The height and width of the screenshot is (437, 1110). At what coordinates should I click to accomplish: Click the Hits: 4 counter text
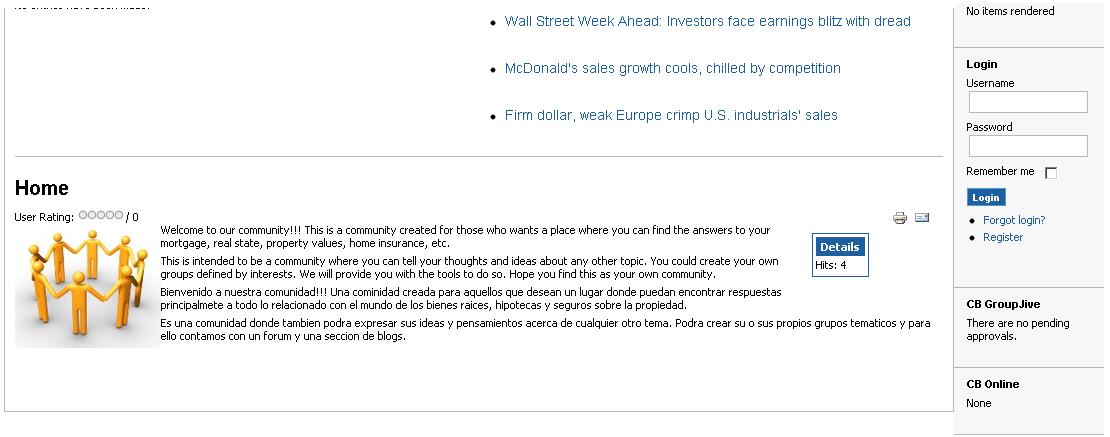coord(830,265)
